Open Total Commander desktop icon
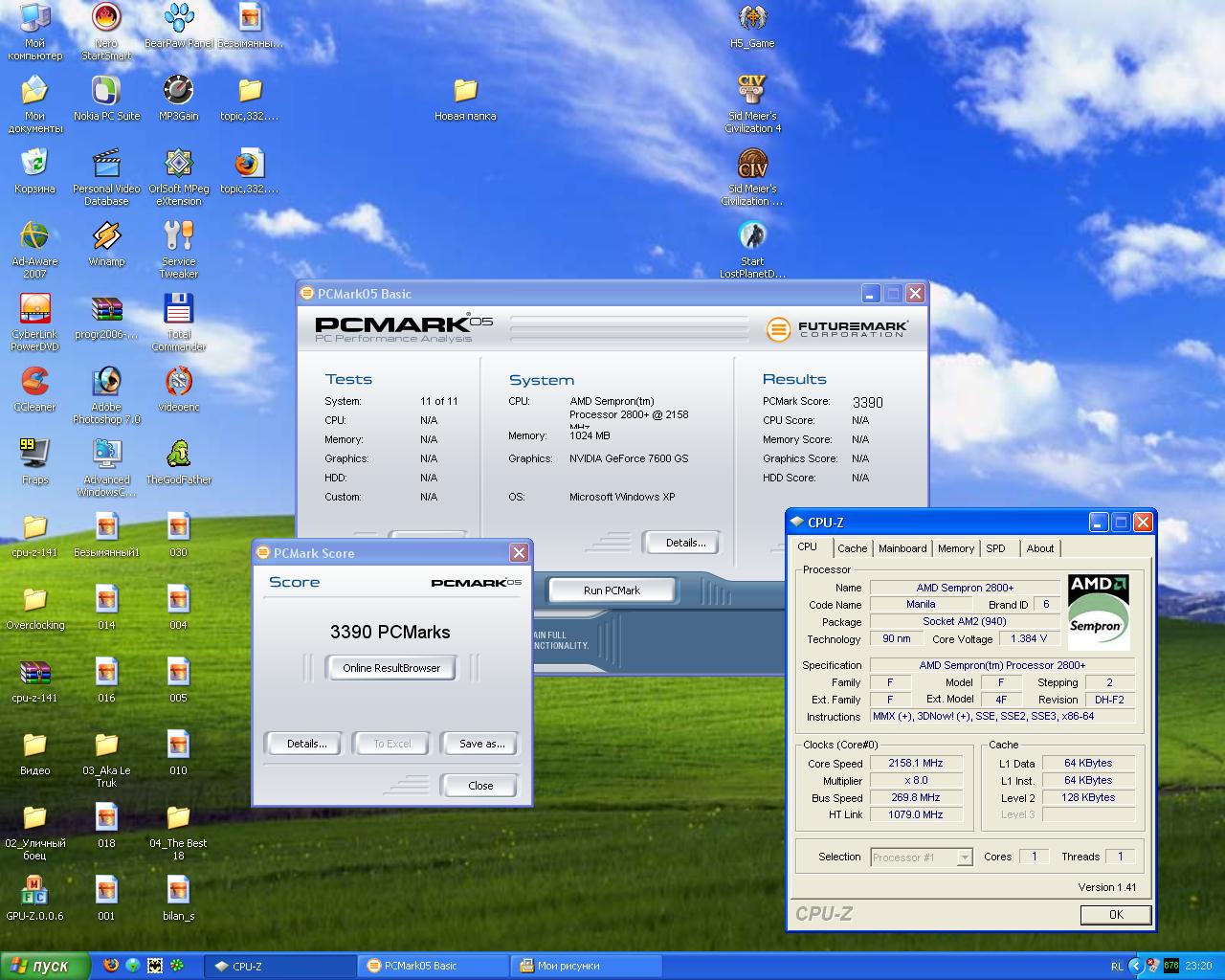This screenshot has height=980, width=1225. pos(178,322)
